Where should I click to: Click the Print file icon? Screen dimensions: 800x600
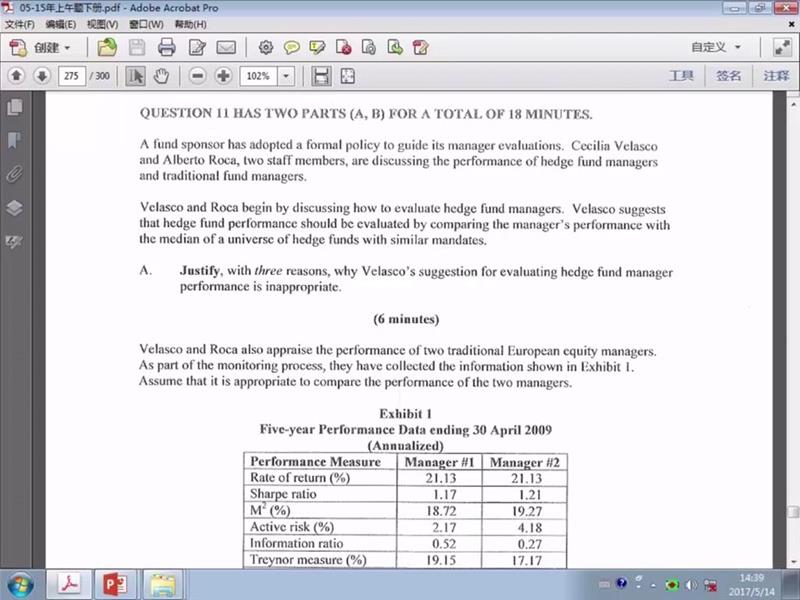click(166, 47)
